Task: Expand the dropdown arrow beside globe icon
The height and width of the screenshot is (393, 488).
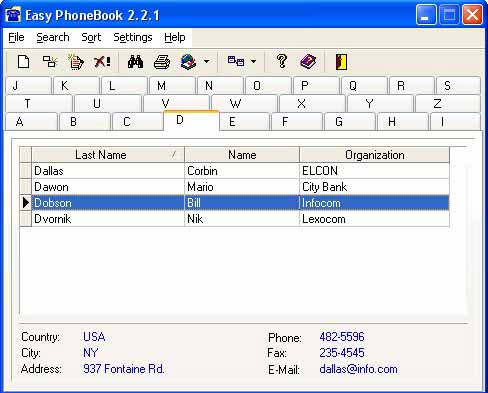Action: 207,61
